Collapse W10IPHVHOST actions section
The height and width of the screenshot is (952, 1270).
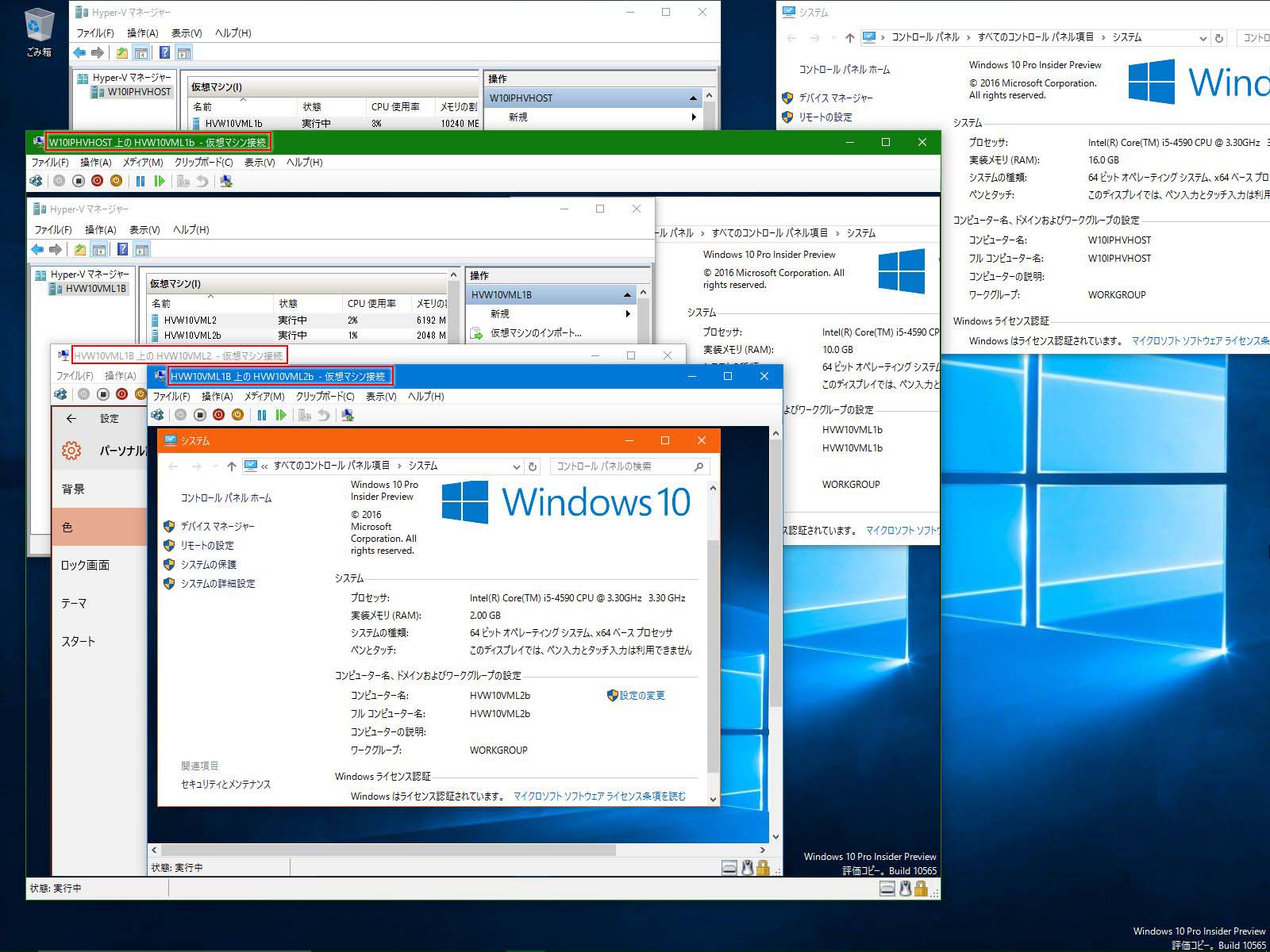pos(693,98)
